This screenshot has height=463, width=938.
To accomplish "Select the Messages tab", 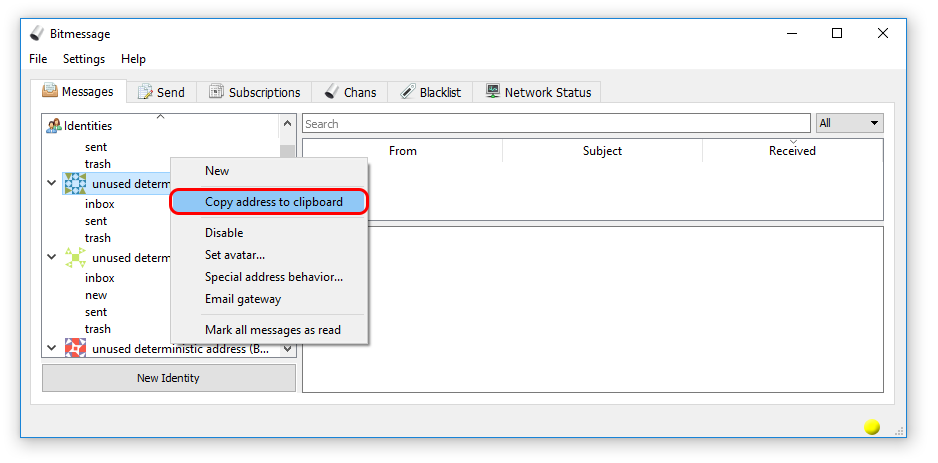I will tap(78, 91).
